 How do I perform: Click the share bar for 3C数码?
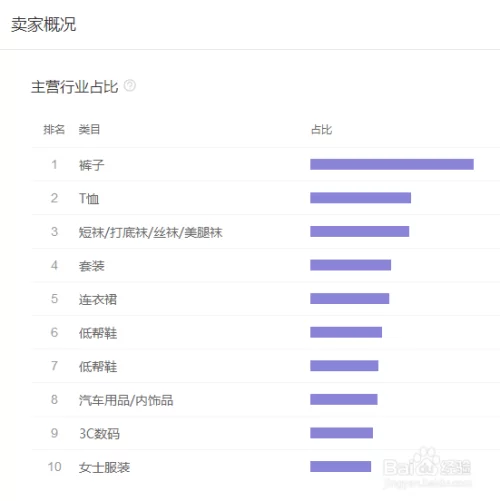[x=341, y=433]
